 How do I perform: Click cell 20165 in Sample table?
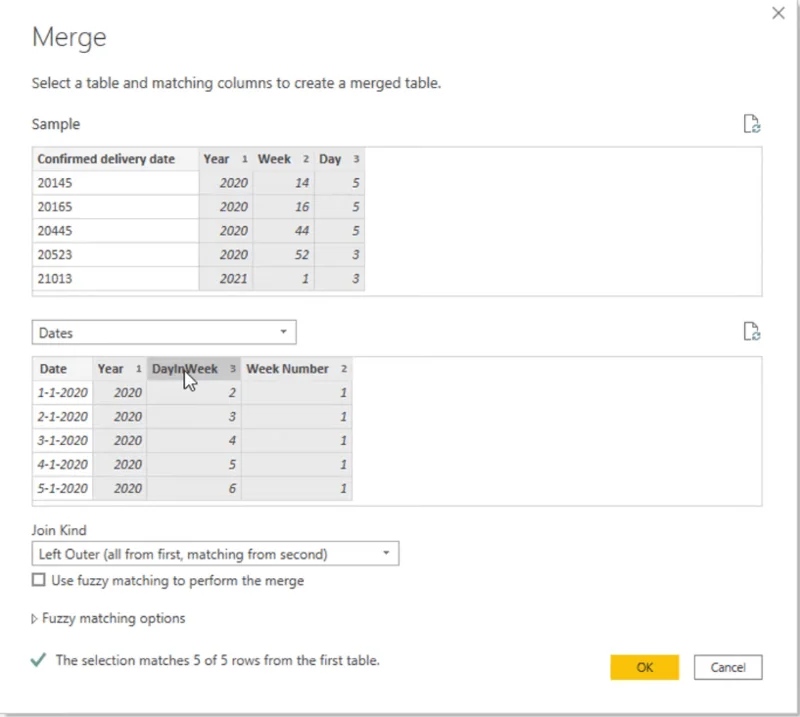[116, 207]
